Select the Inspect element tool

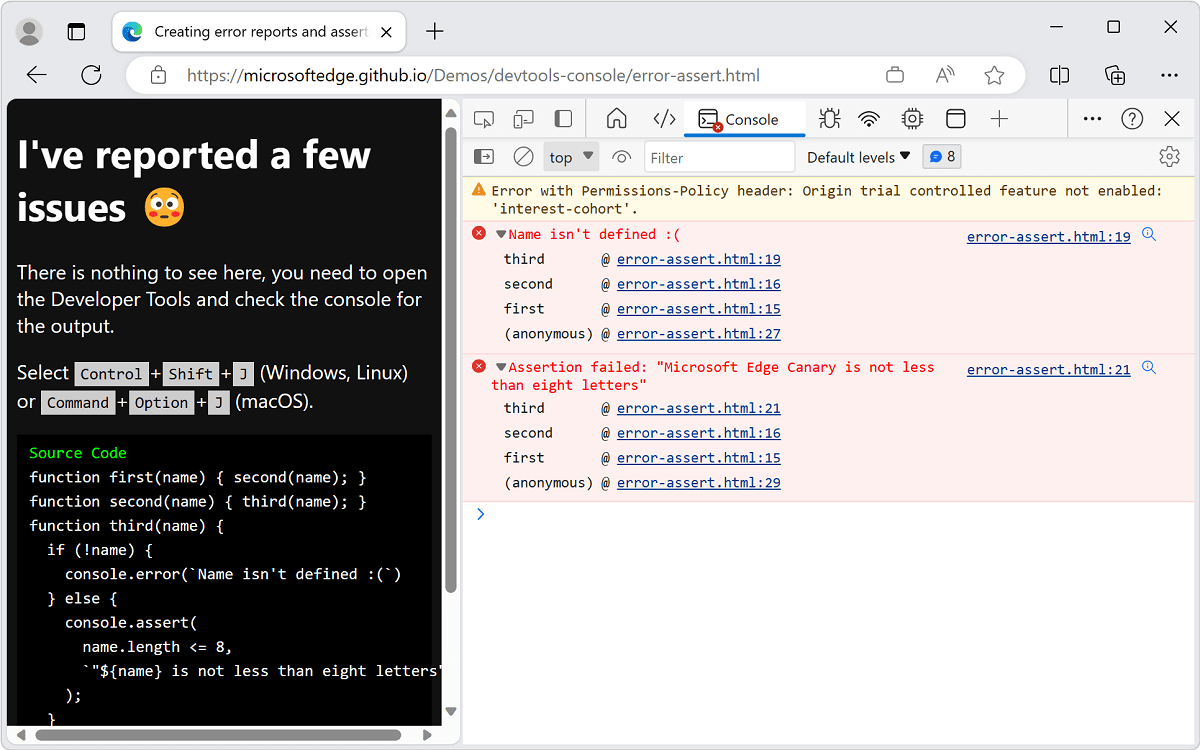(484, 118)
